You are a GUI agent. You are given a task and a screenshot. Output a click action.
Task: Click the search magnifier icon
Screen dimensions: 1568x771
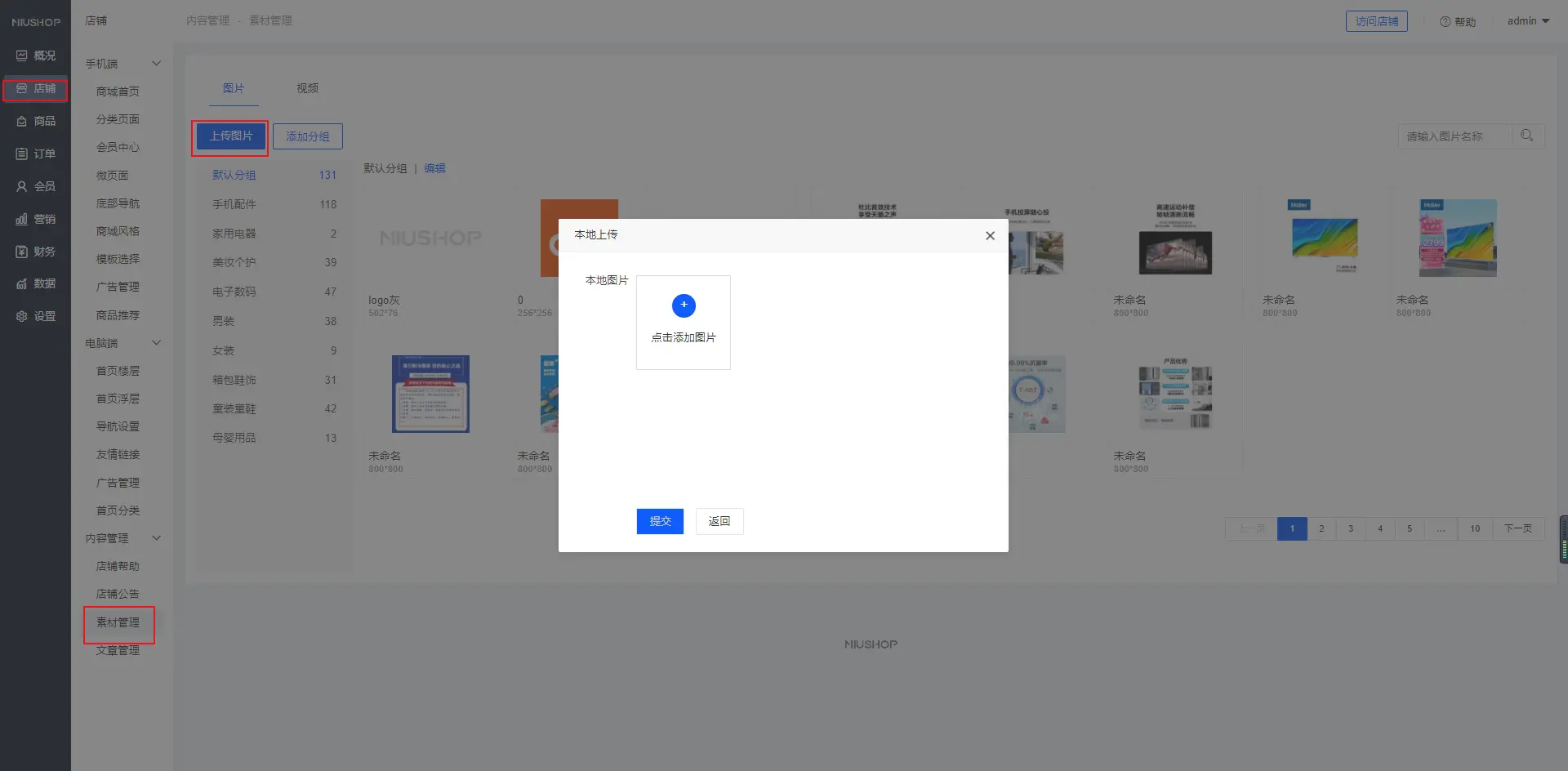coord(1526,136)
